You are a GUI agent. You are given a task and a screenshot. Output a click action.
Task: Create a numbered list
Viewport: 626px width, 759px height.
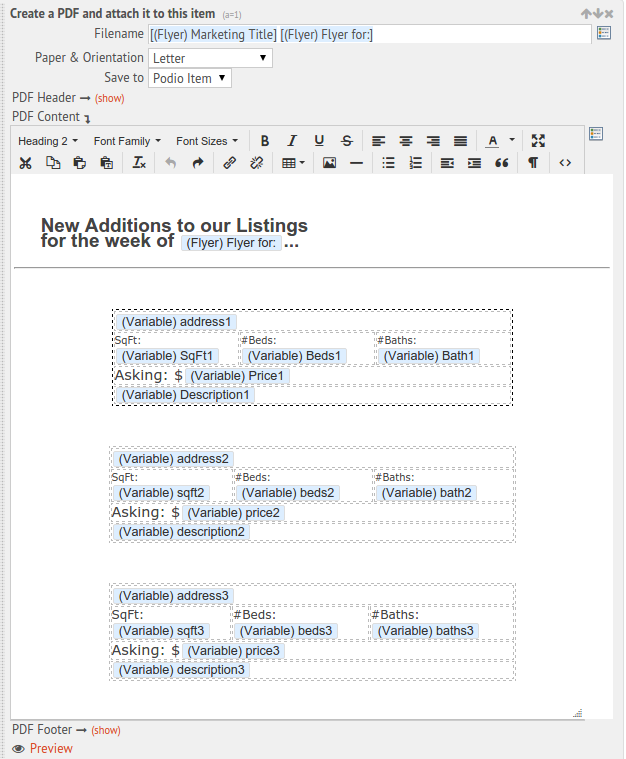pos(415,163)
